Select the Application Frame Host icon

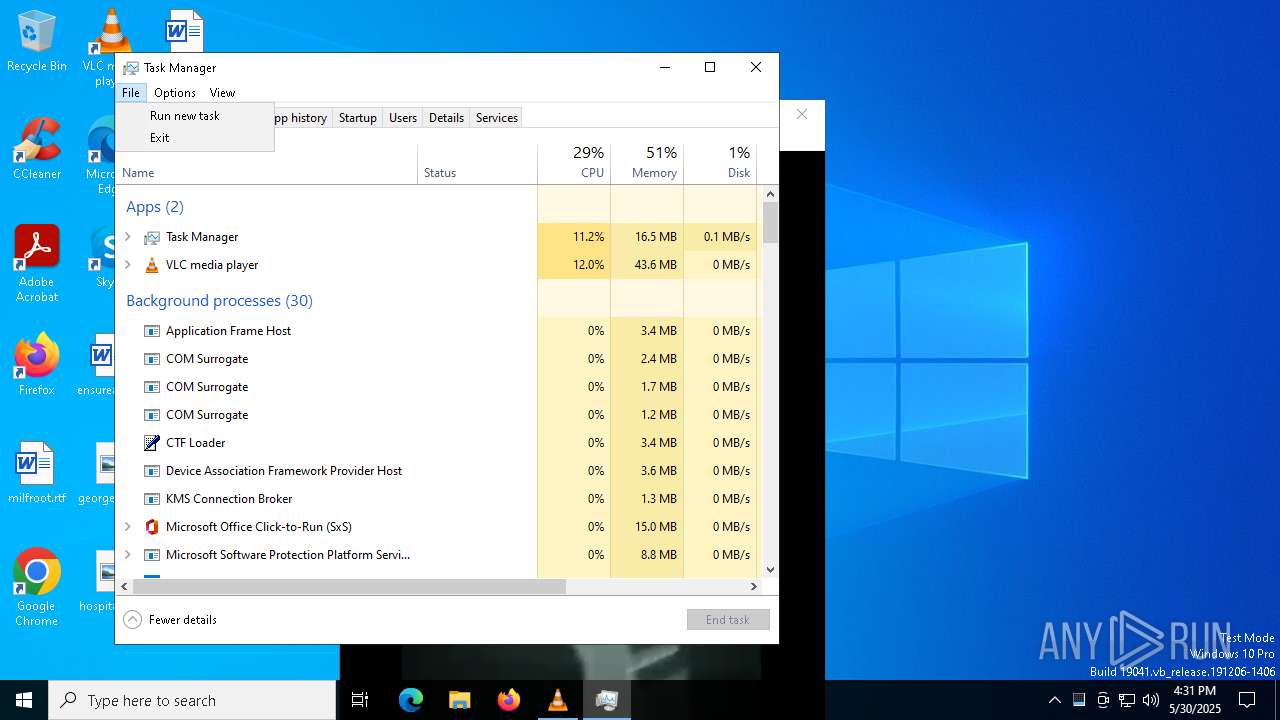click(152, 331)
